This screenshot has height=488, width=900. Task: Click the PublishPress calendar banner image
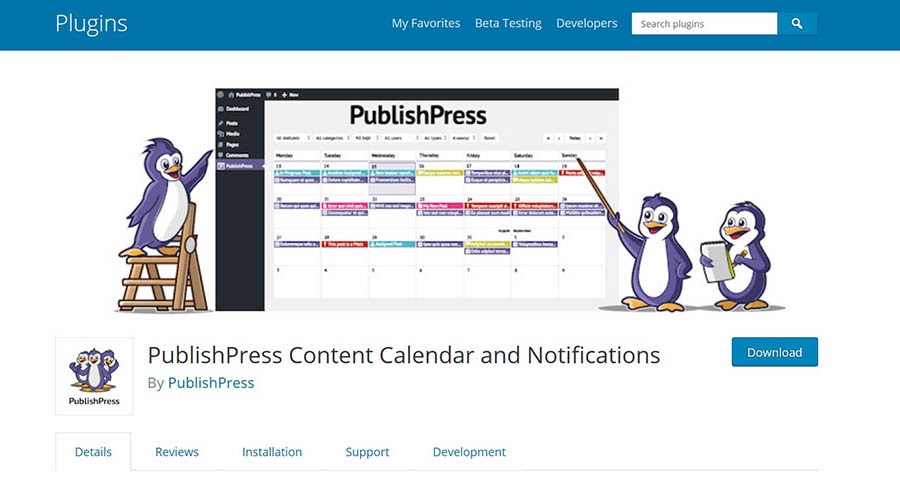pos(450,199)
